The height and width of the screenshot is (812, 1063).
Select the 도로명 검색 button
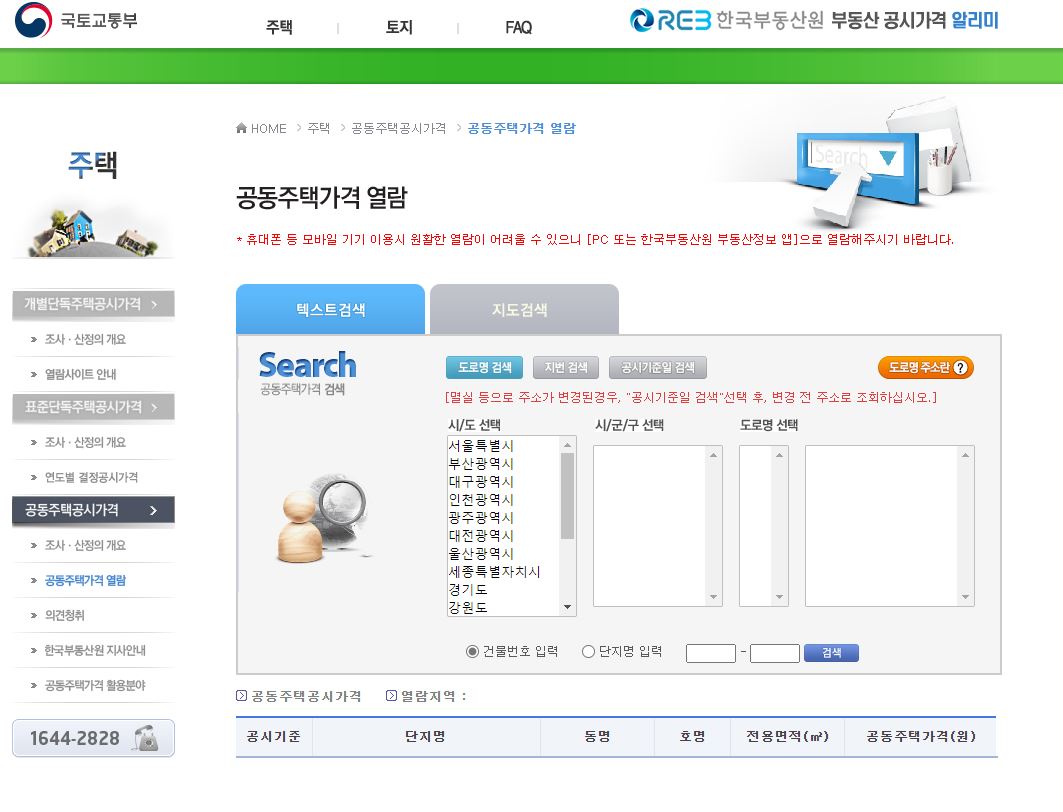[x=484, y=367]
